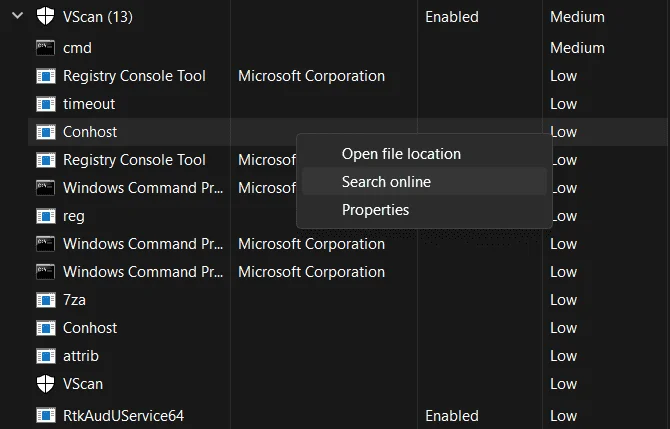Click the RtkAudUService64 icon
Screen dimensions: 670x429
pos(45,415)
